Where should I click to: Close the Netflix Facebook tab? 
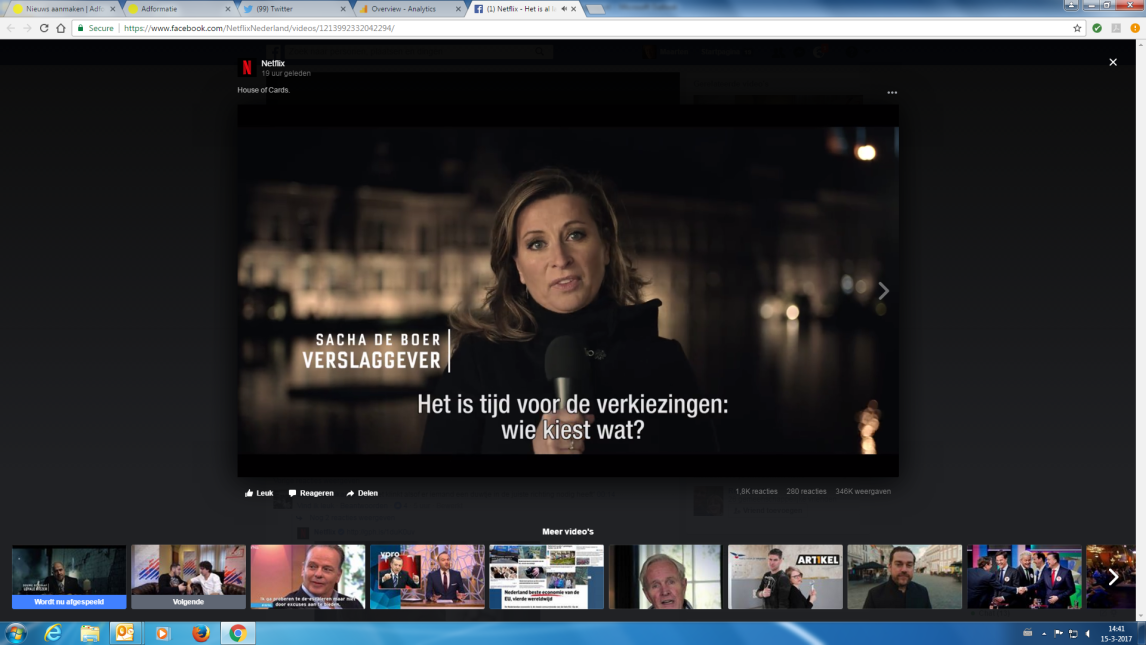point(574,9)
